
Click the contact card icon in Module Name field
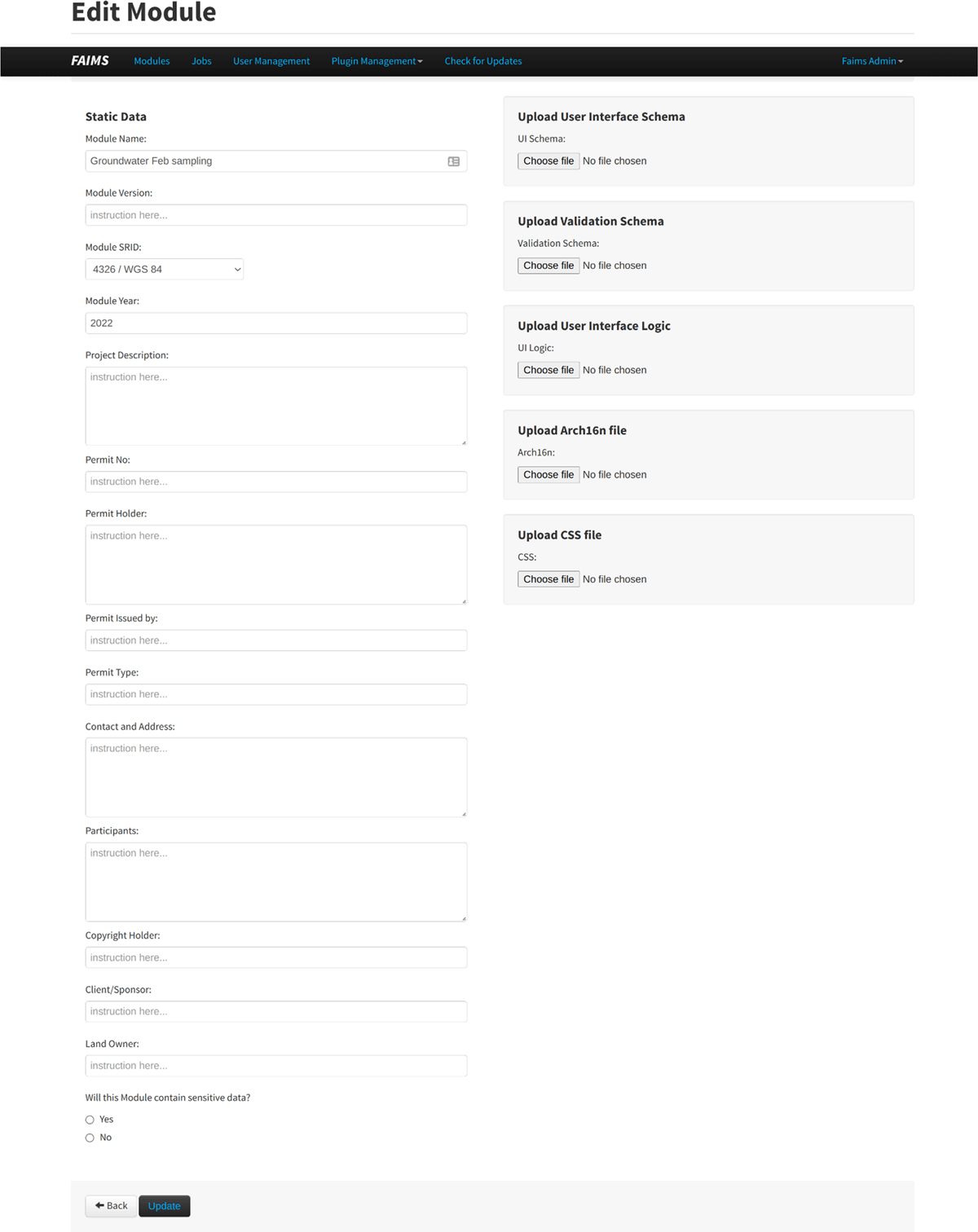pos(454,161)
